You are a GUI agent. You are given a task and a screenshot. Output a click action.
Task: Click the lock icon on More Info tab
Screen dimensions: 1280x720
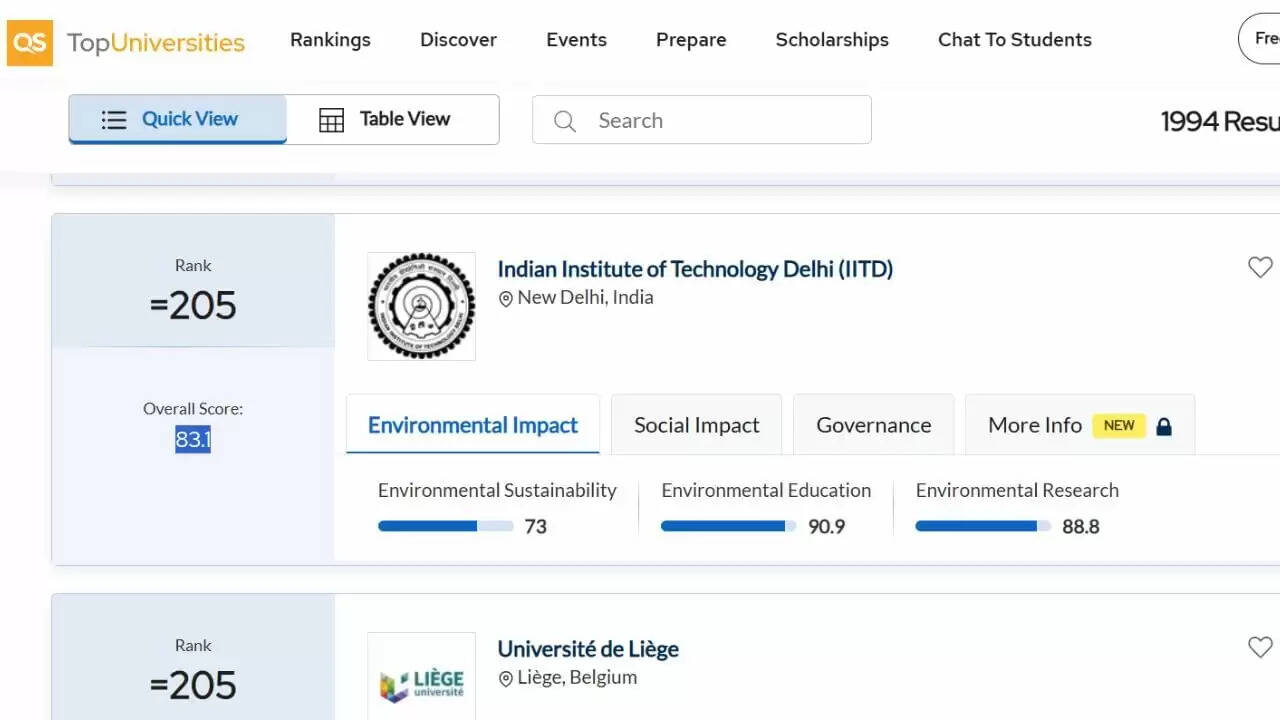click(1163, 425)
